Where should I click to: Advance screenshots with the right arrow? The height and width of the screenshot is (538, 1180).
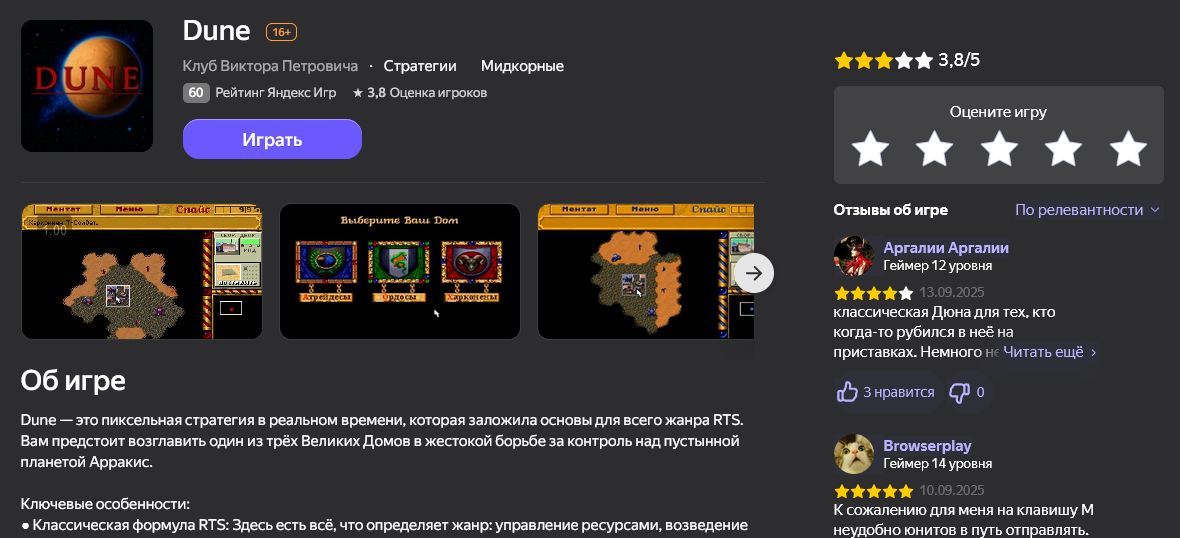pos(753,273)
